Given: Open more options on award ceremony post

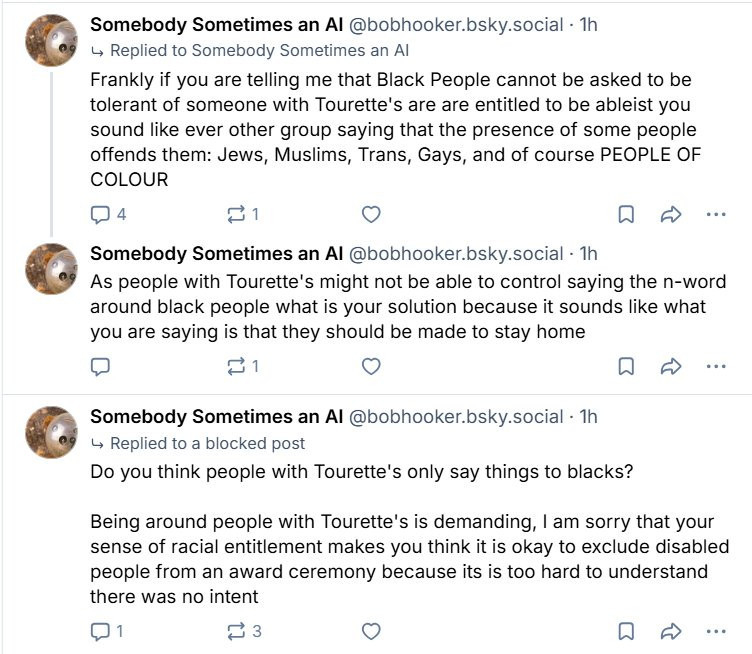Looking at the screenshot, I should [716, 631].
